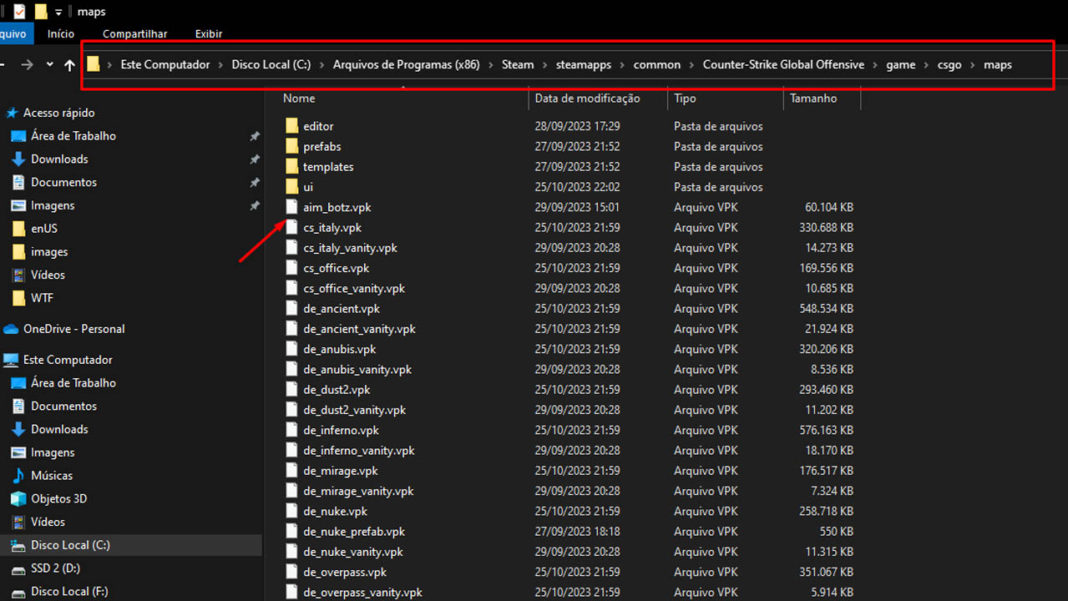Screen dimensions: 1068x601
Task: Click the Músicas icon in navigation pane
Action: coord(18,476)
